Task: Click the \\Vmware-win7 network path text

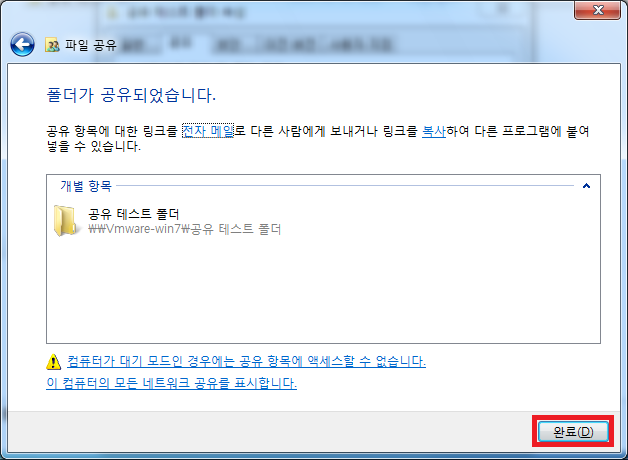Action: [184, 229]
